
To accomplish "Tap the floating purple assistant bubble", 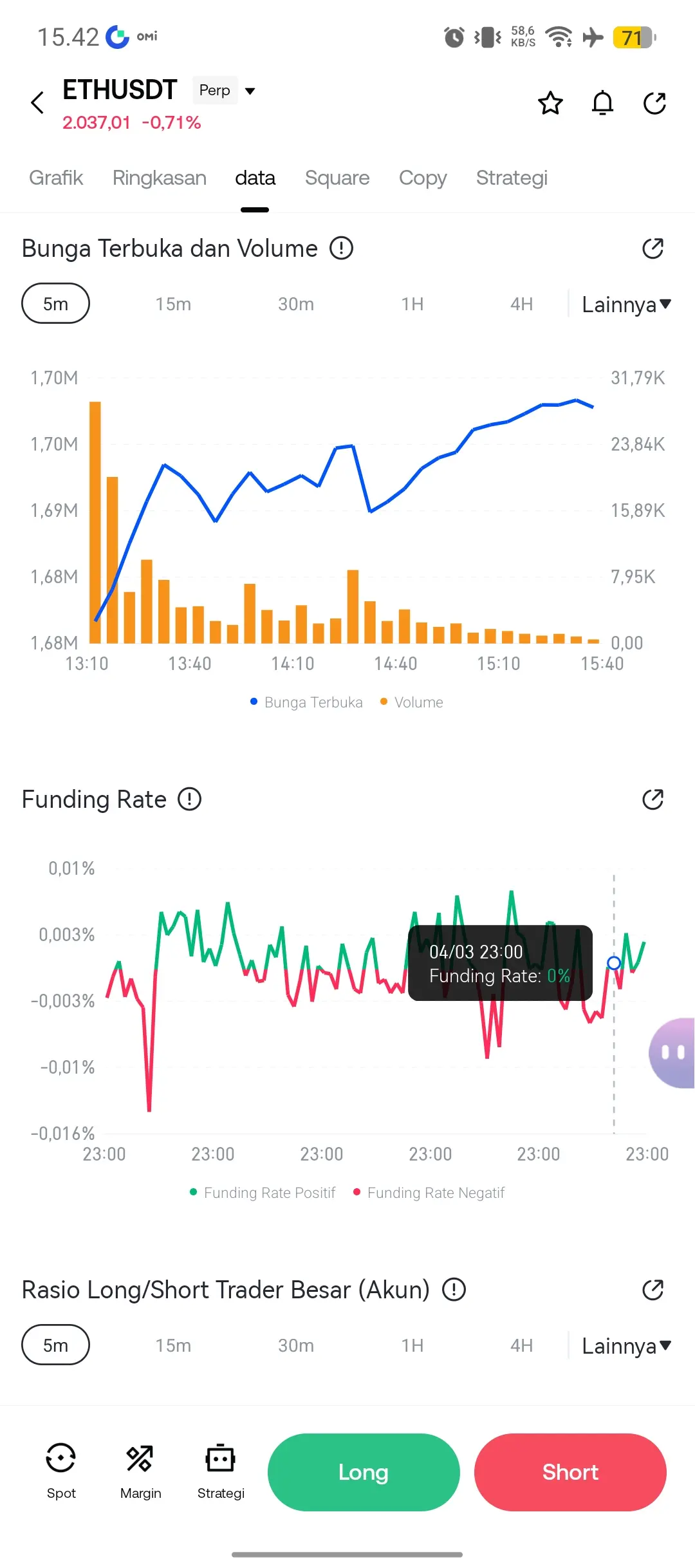I will coord(672,1053).
